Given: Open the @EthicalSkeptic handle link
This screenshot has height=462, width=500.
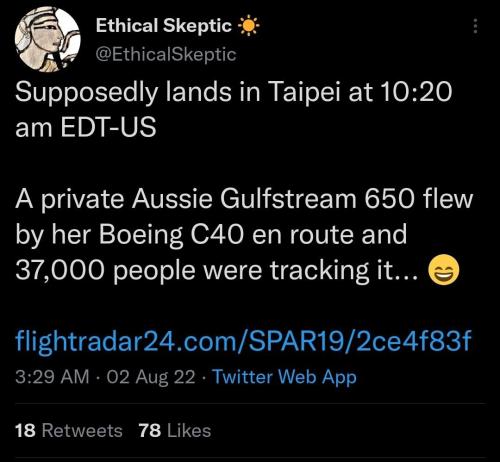Looking at the screenshot, I should [166, 54].
